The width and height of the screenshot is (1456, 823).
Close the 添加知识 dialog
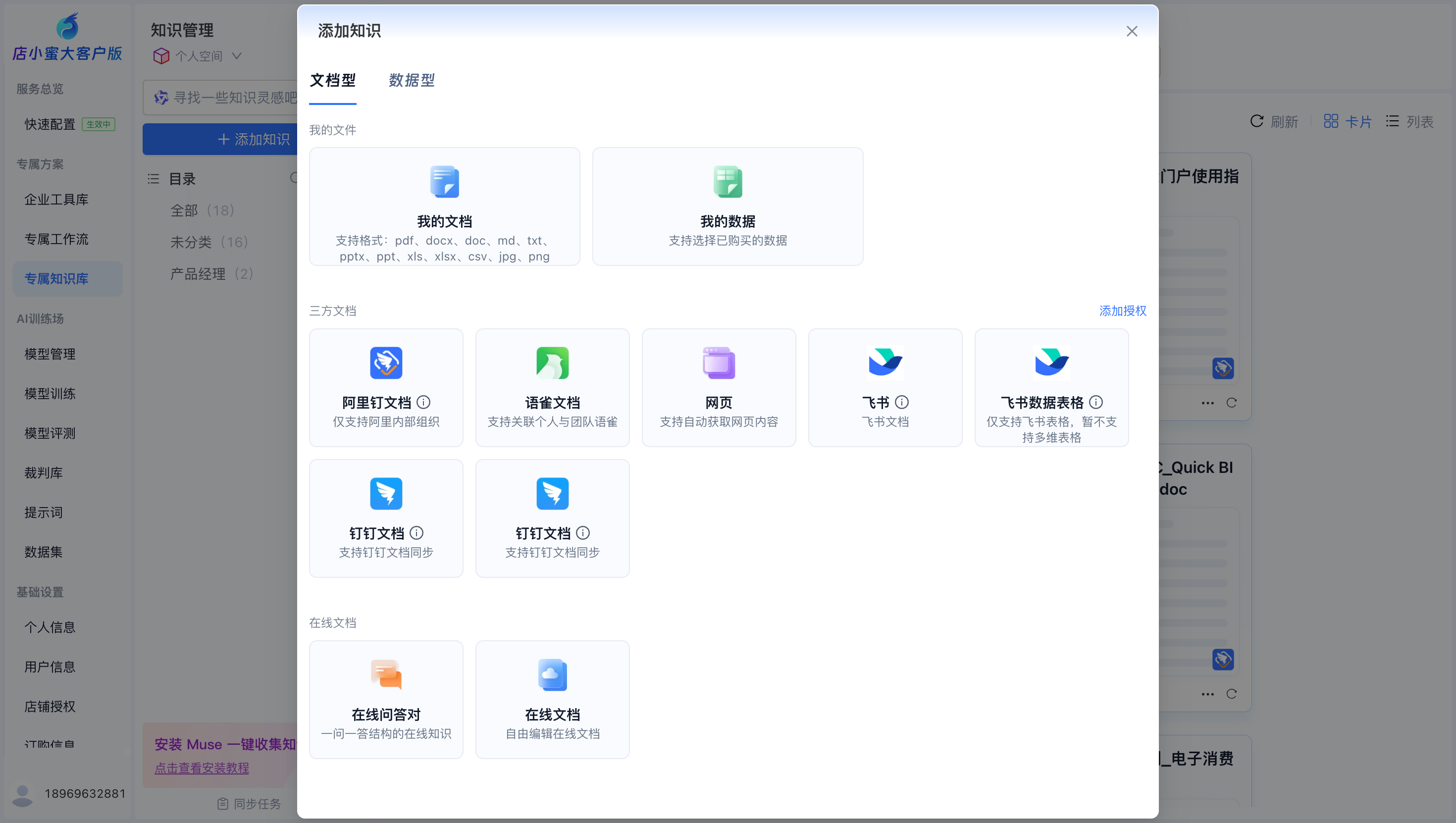click(x=1132, y=31)
